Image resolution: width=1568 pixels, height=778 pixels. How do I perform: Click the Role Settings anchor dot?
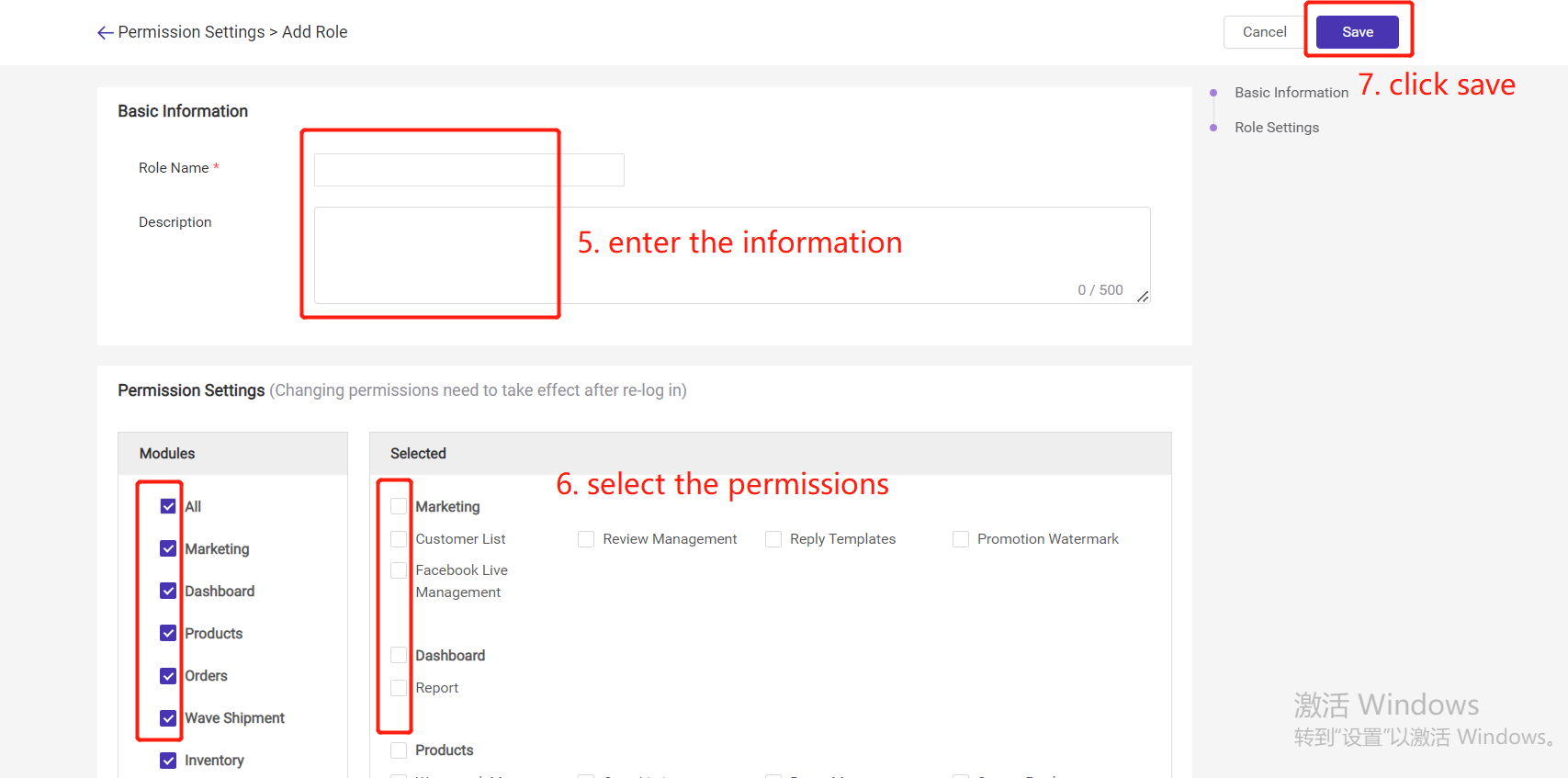[1213, 128]
